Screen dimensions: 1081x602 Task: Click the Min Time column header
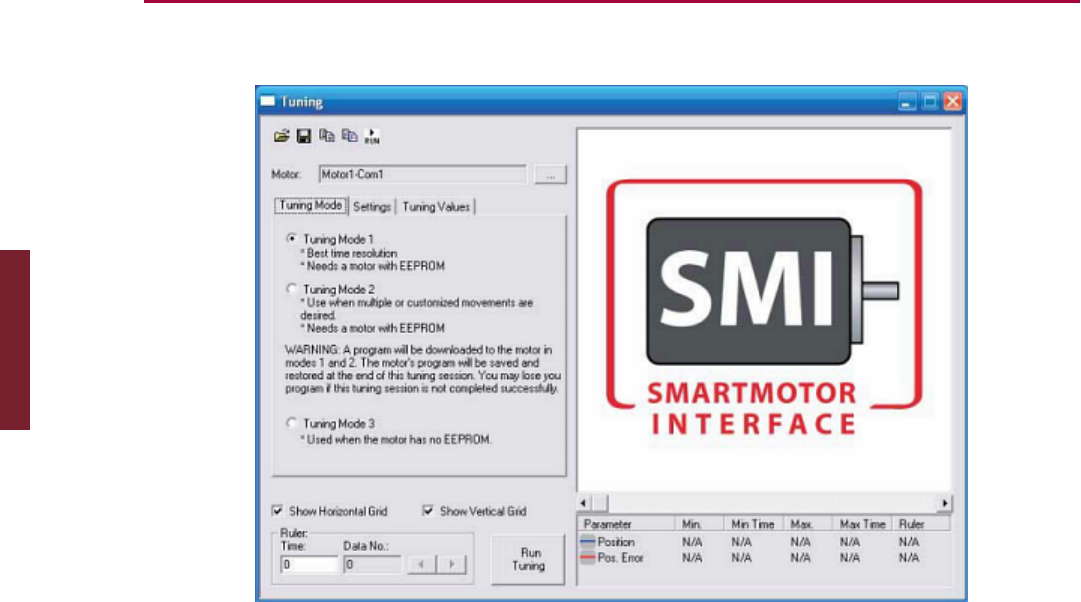tap(754, 524)
